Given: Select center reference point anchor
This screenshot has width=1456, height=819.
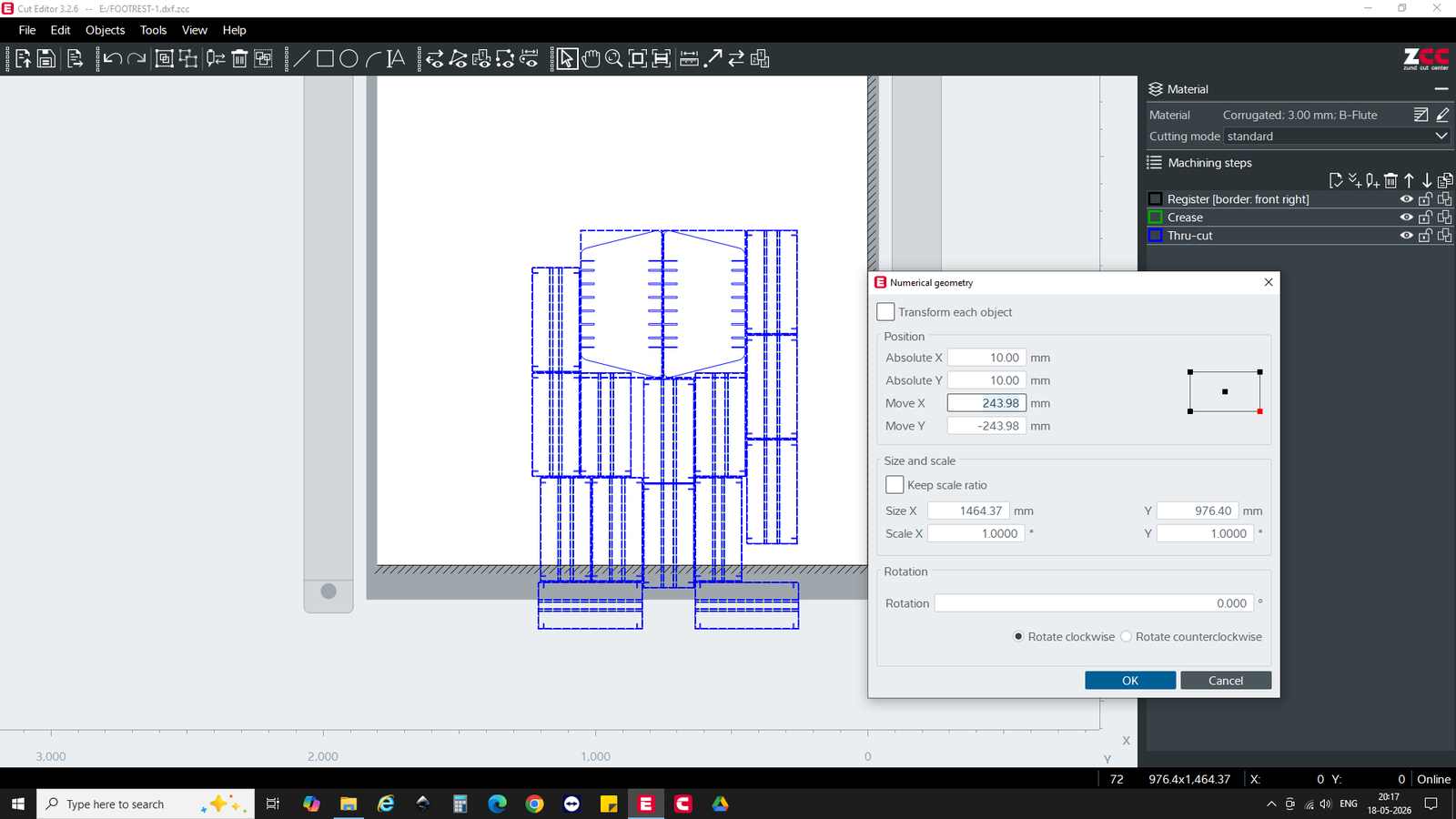Looking at the screenshot, I should (x=1225, y=391).
